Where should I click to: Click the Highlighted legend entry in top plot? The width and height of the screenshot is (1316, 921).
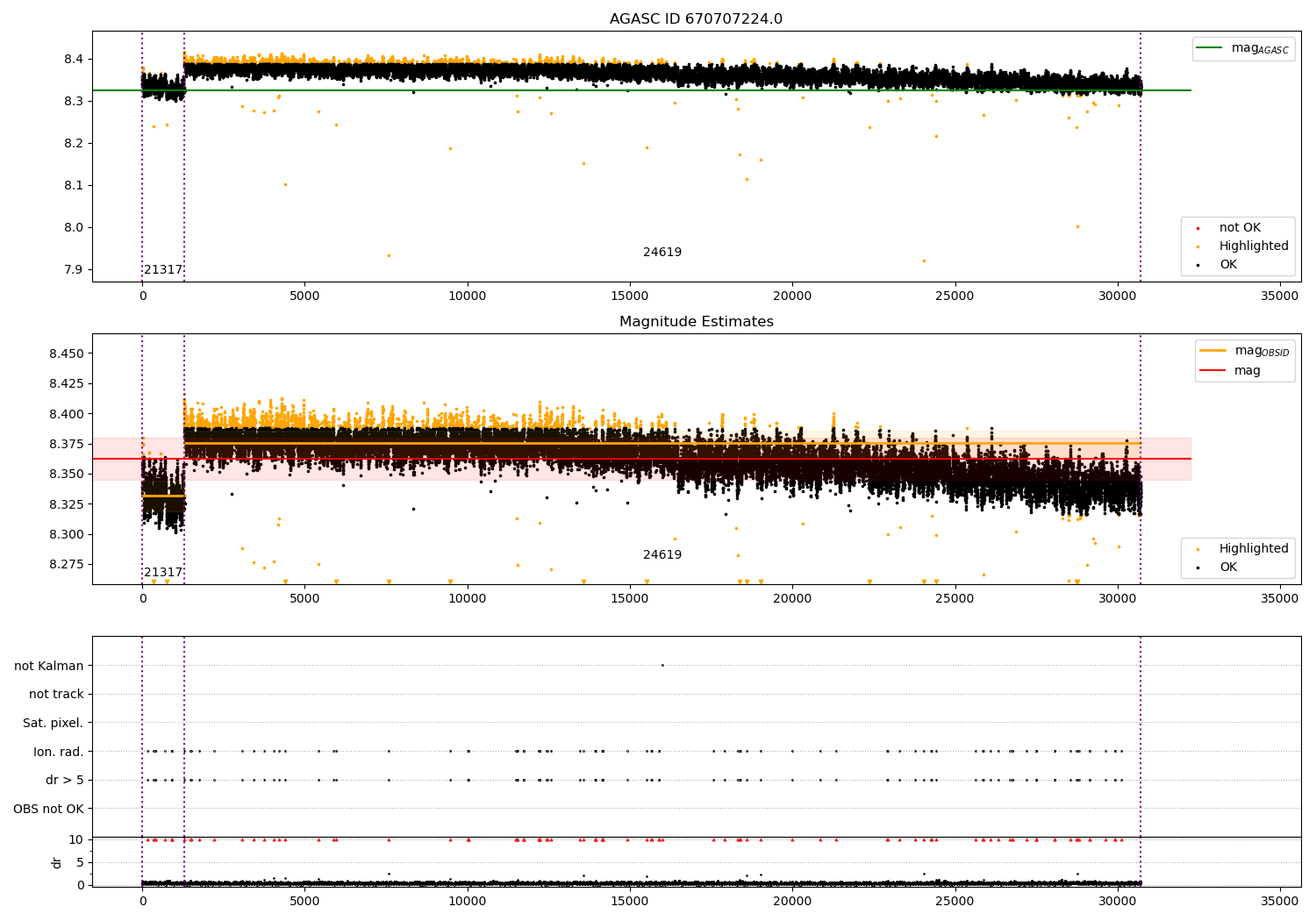click(1243, 246)
